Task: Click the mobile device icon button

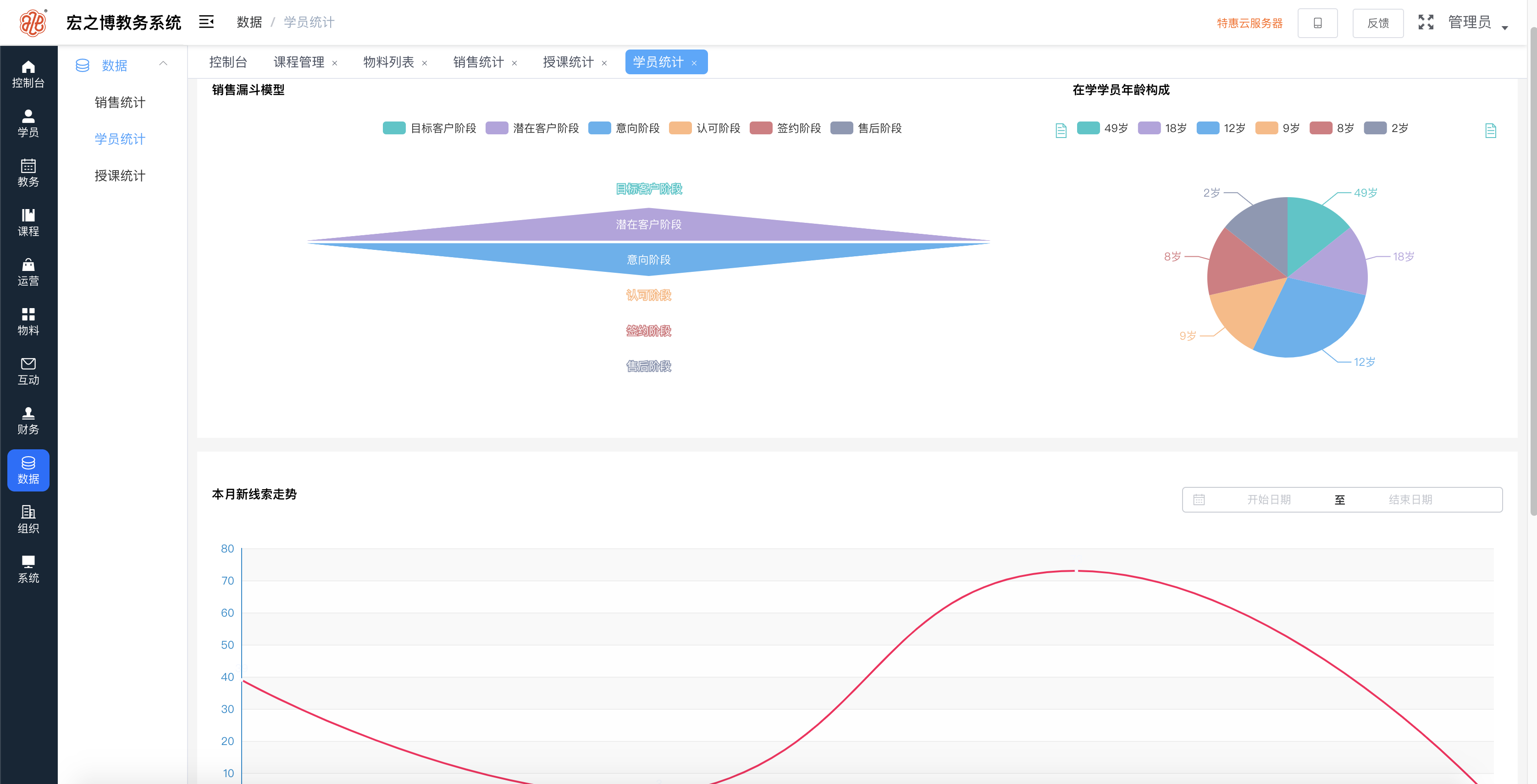Action: pyautogui.click(x=1317, y=22)
